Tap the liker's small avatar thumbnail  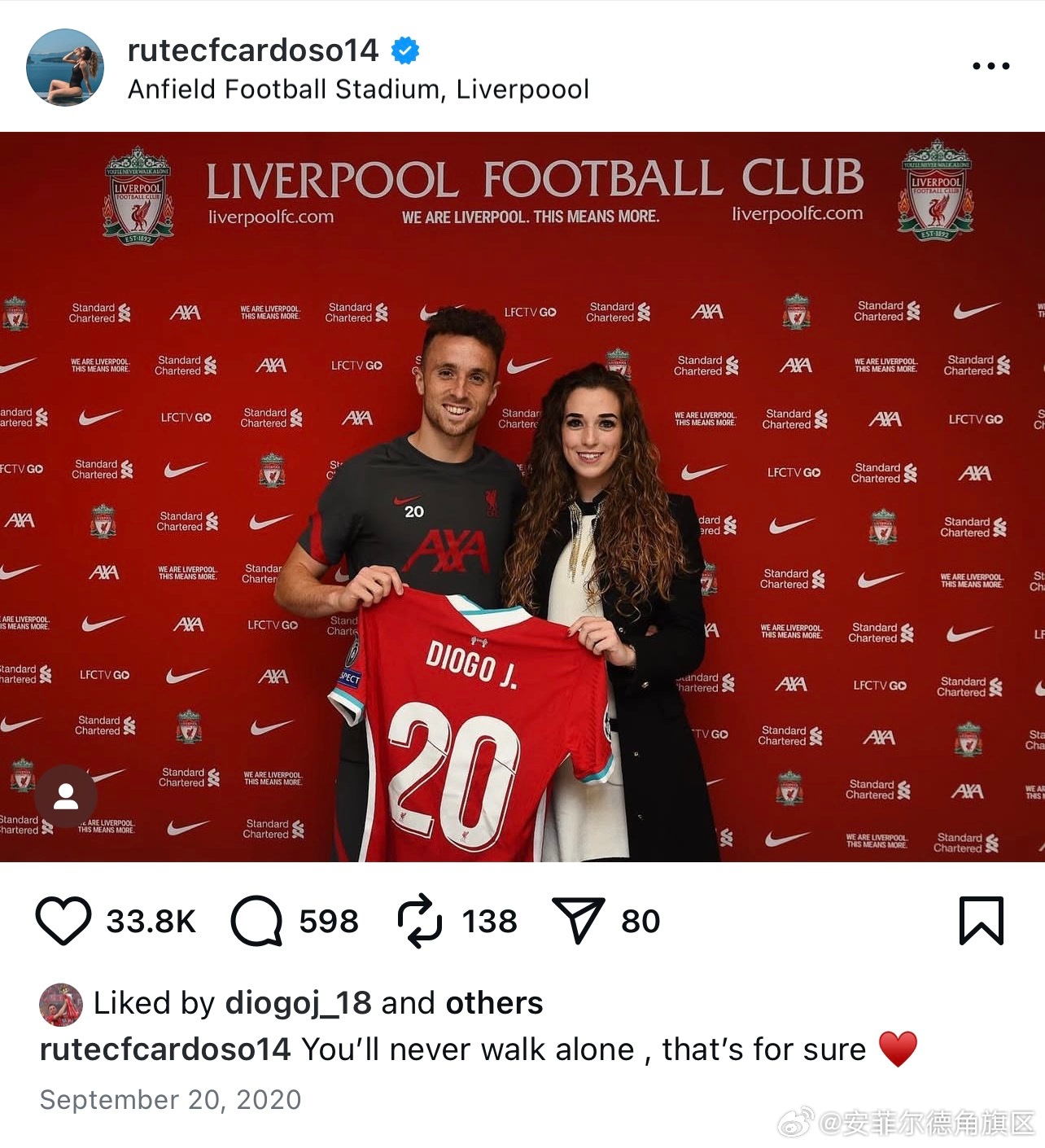61,1005
